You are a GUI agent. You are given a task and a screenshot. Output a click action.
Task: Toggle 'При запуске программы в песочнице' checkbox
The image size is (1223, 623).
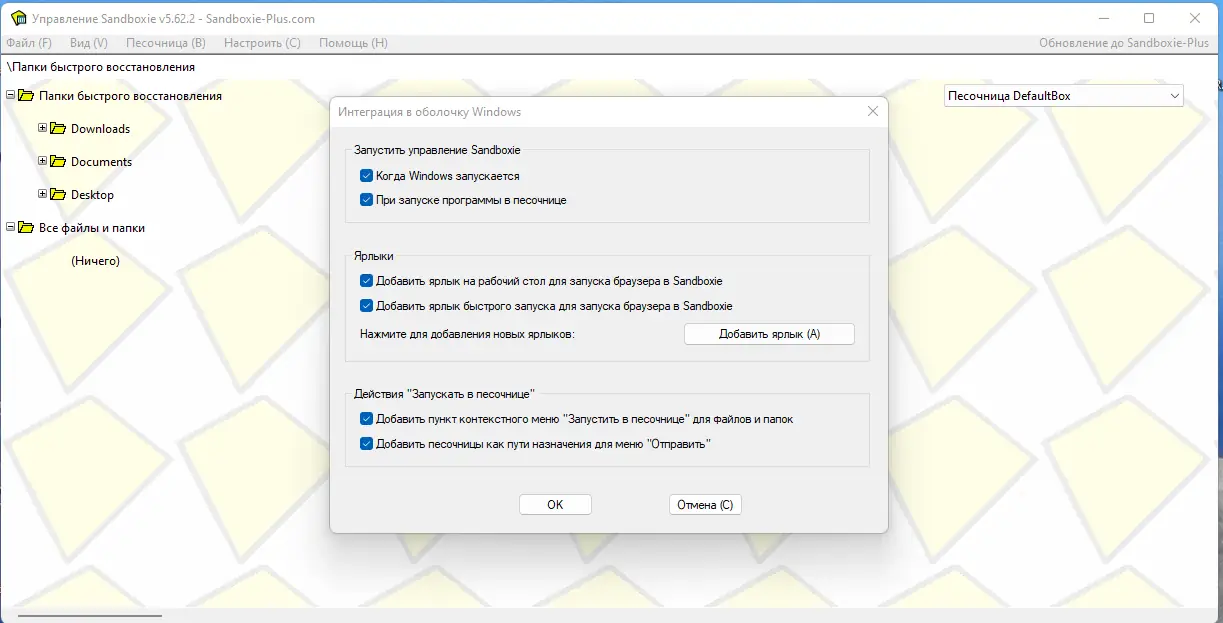tap(366, 200)
